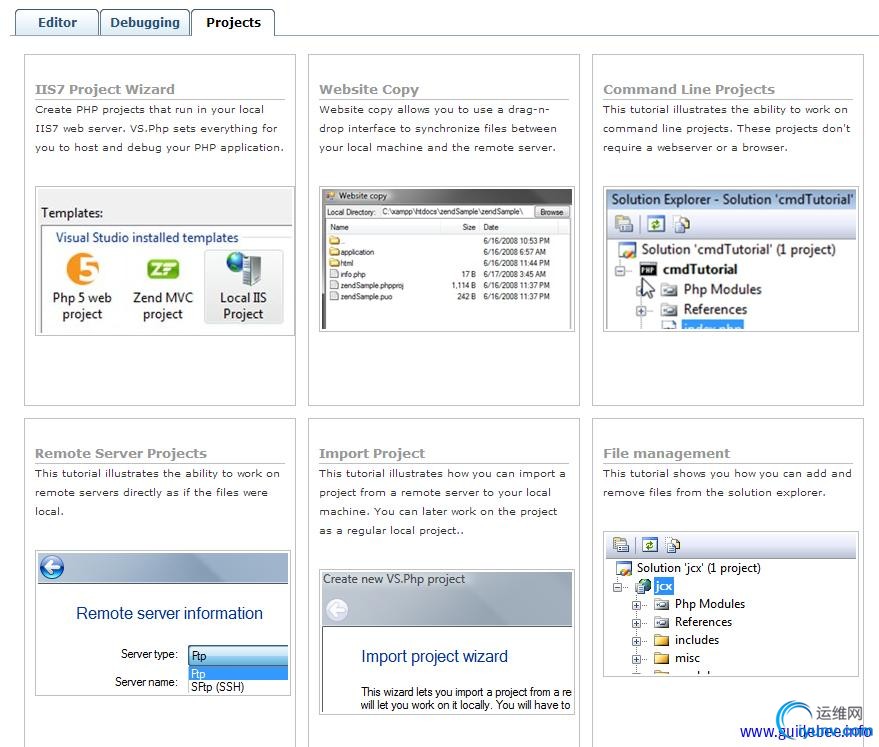This screenshot has height=747, width=879.
Task: Open the File management tutorial heading
Action: click(x=667, y=453)
